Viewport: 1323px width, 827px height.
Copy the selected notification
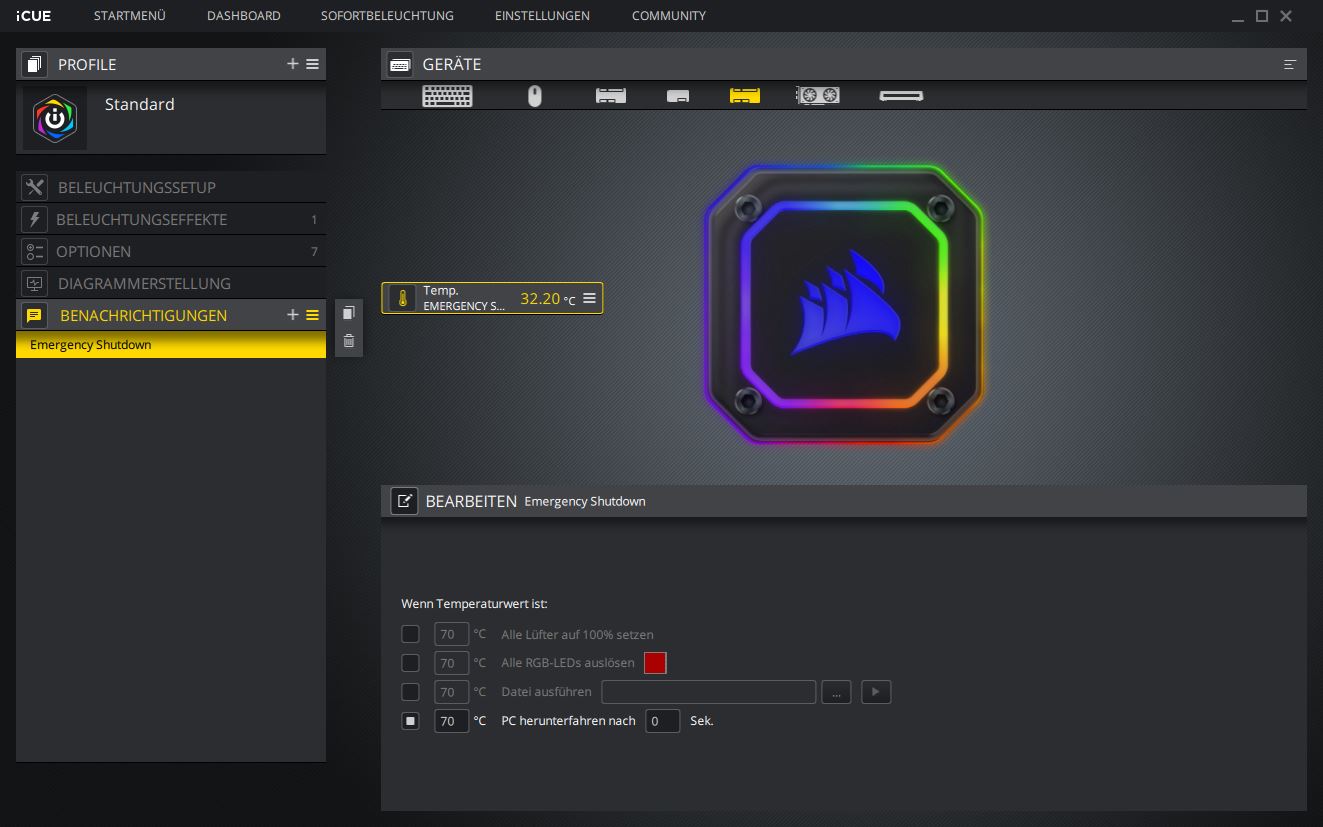(x=349, y=313)
